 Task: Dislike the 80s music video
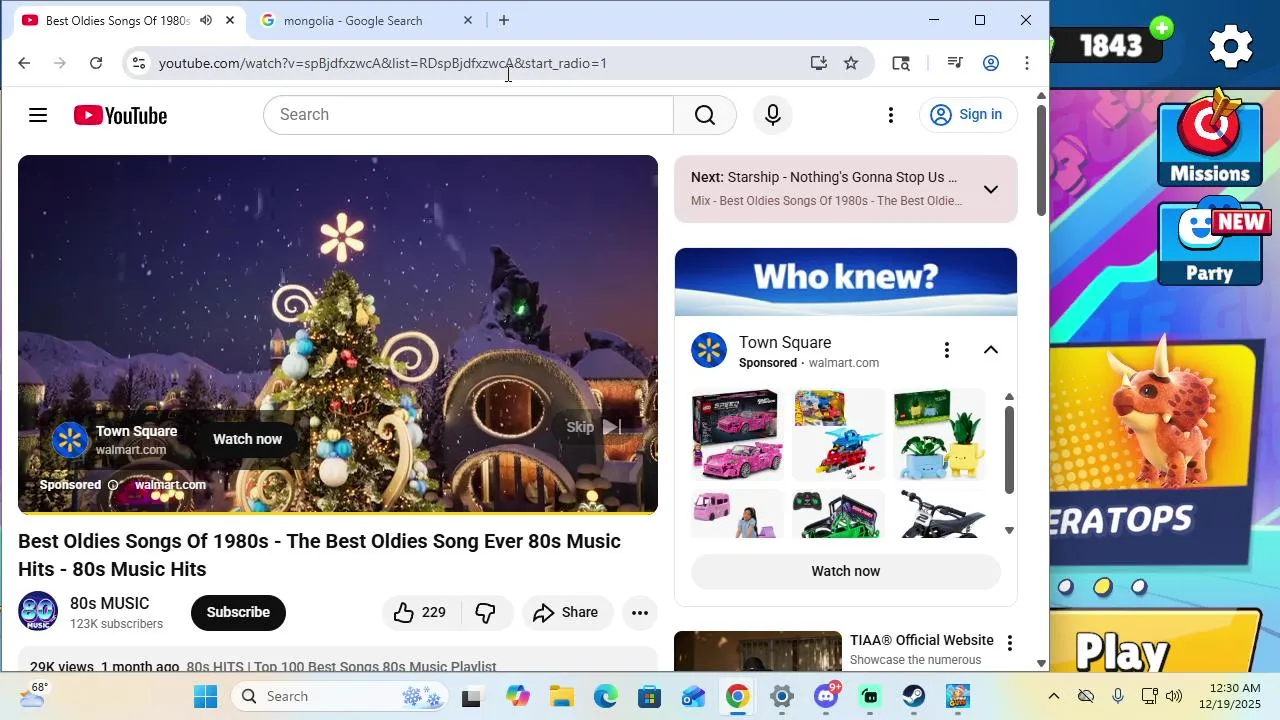(x=485, y=612)
